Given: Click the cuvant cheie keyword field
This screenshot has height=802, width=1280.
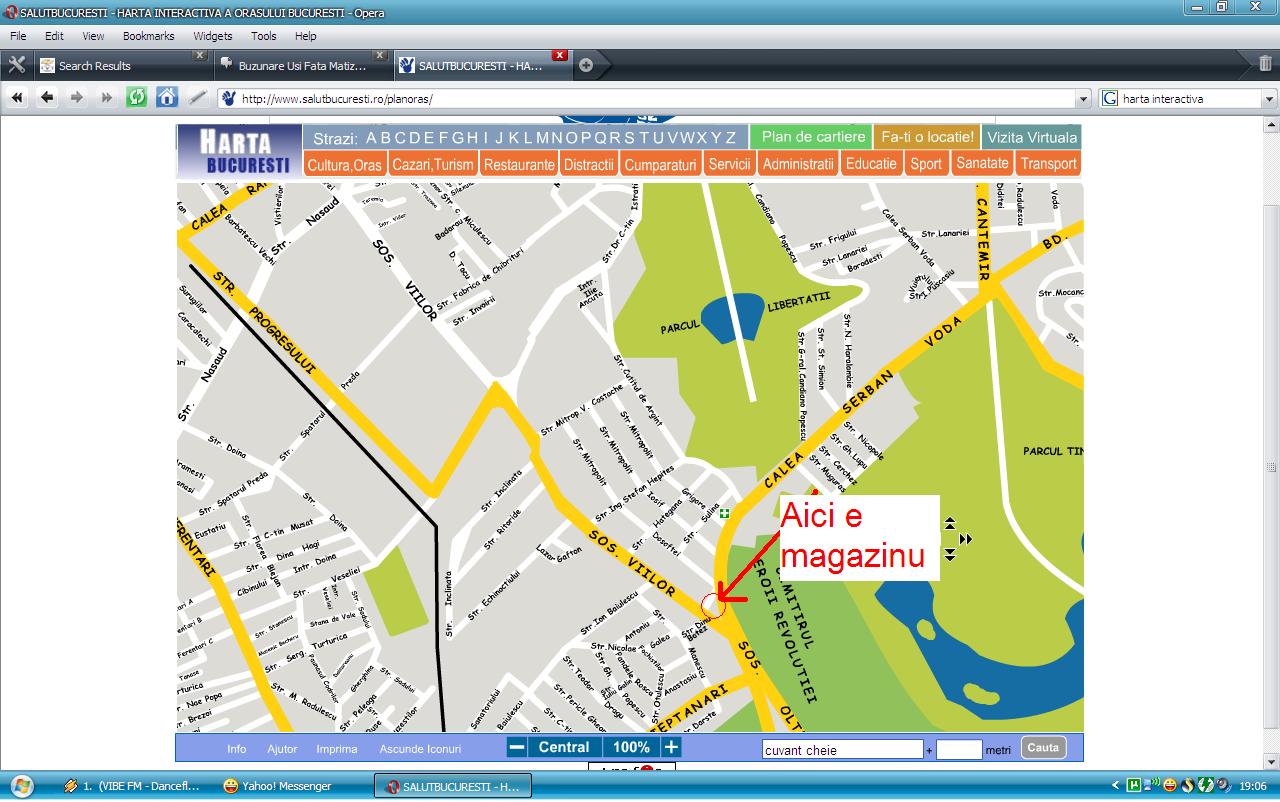Looking at the screenshot, I should (841, 750).
